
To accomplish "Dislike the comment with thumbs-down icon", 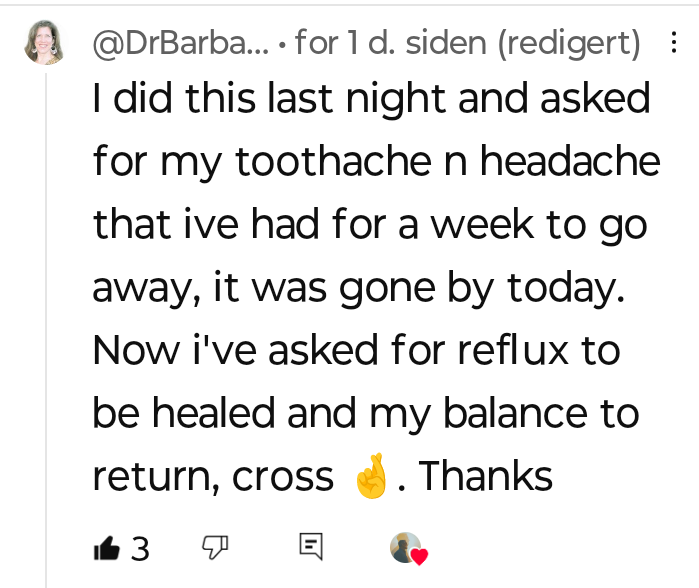I will click(215, 546).
